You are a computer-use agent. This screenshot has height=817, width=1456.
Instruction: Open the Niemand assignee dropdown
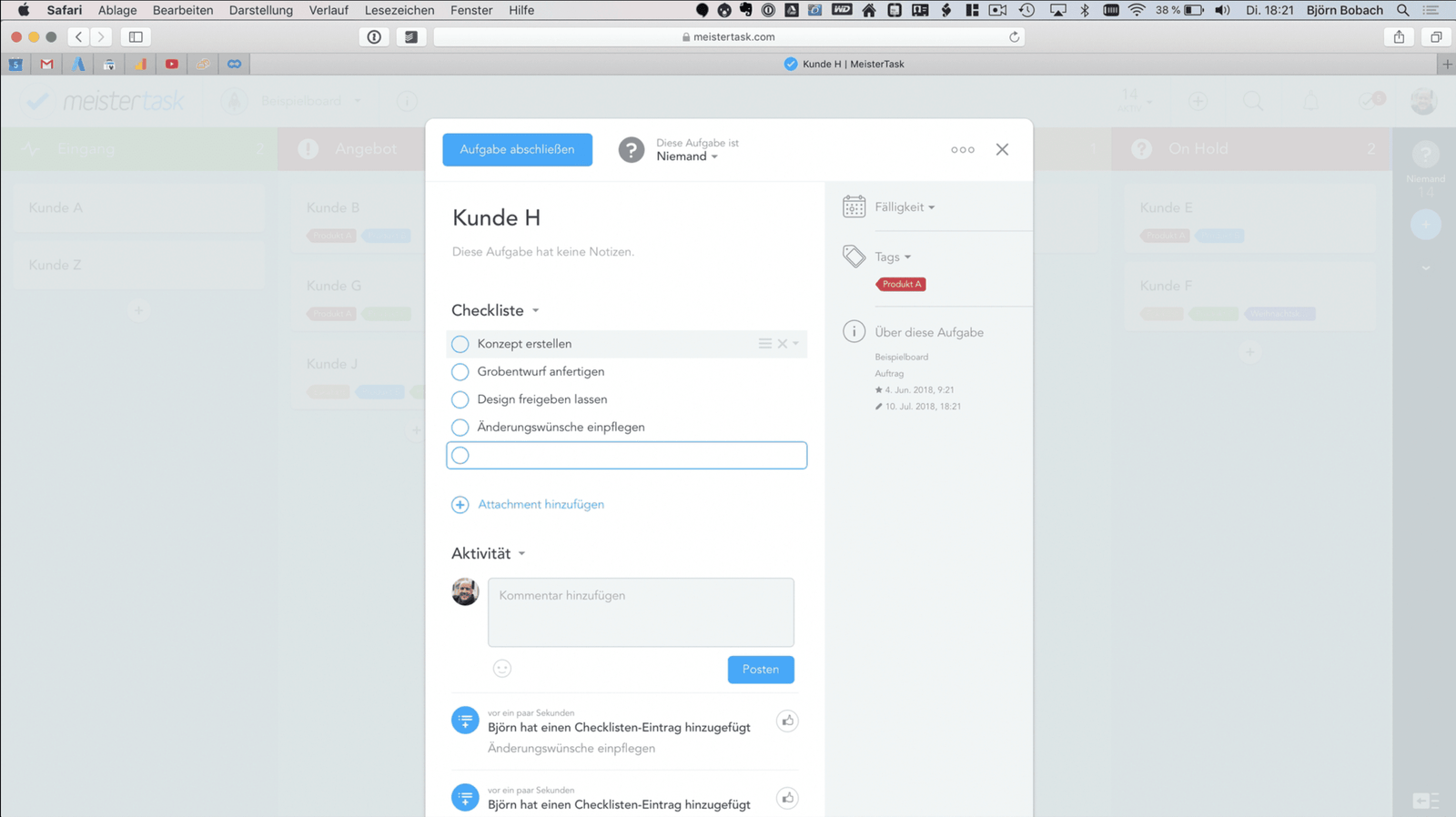point(687,156)
